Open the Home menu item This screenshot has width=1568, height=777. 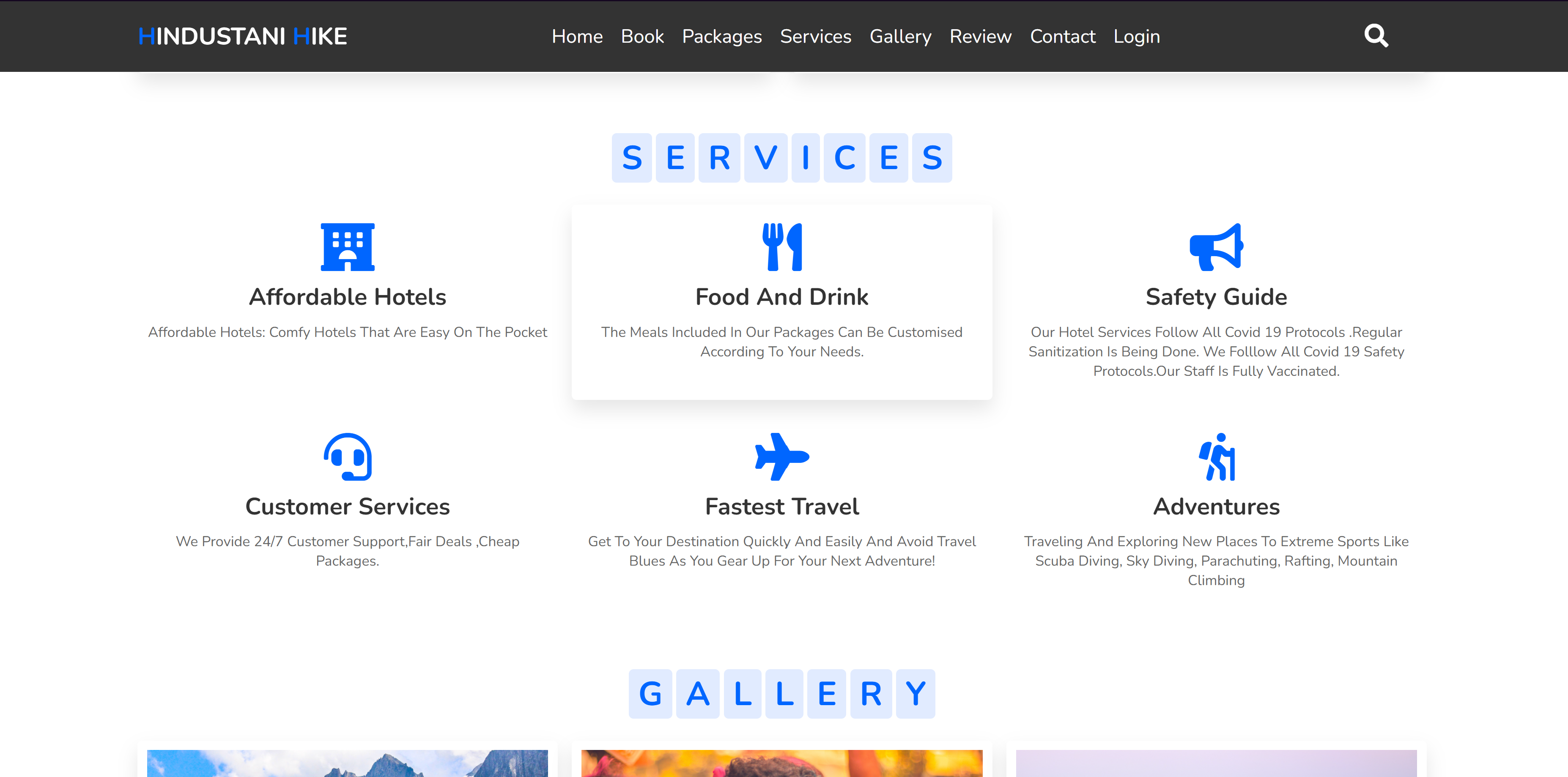(576, 36)
